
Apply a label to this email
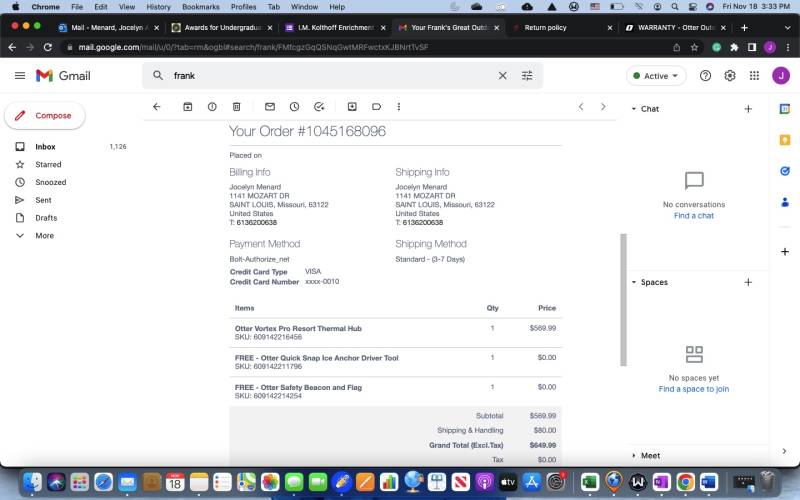[x=377, y=107]
